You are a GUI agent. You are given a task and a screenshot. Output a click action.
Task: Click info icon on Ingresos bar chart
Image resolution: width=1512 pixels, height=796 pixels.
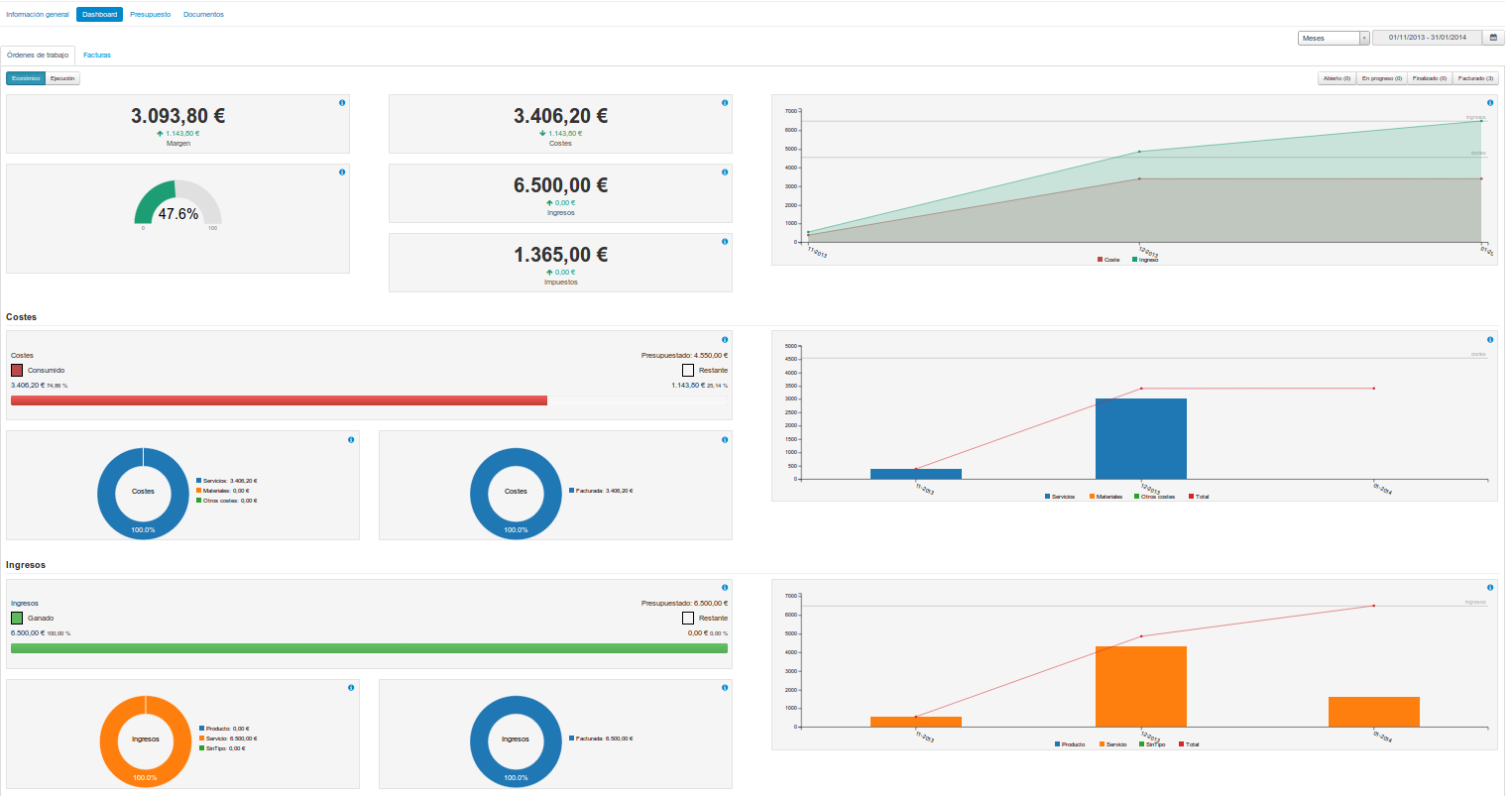pos(1490,588)
